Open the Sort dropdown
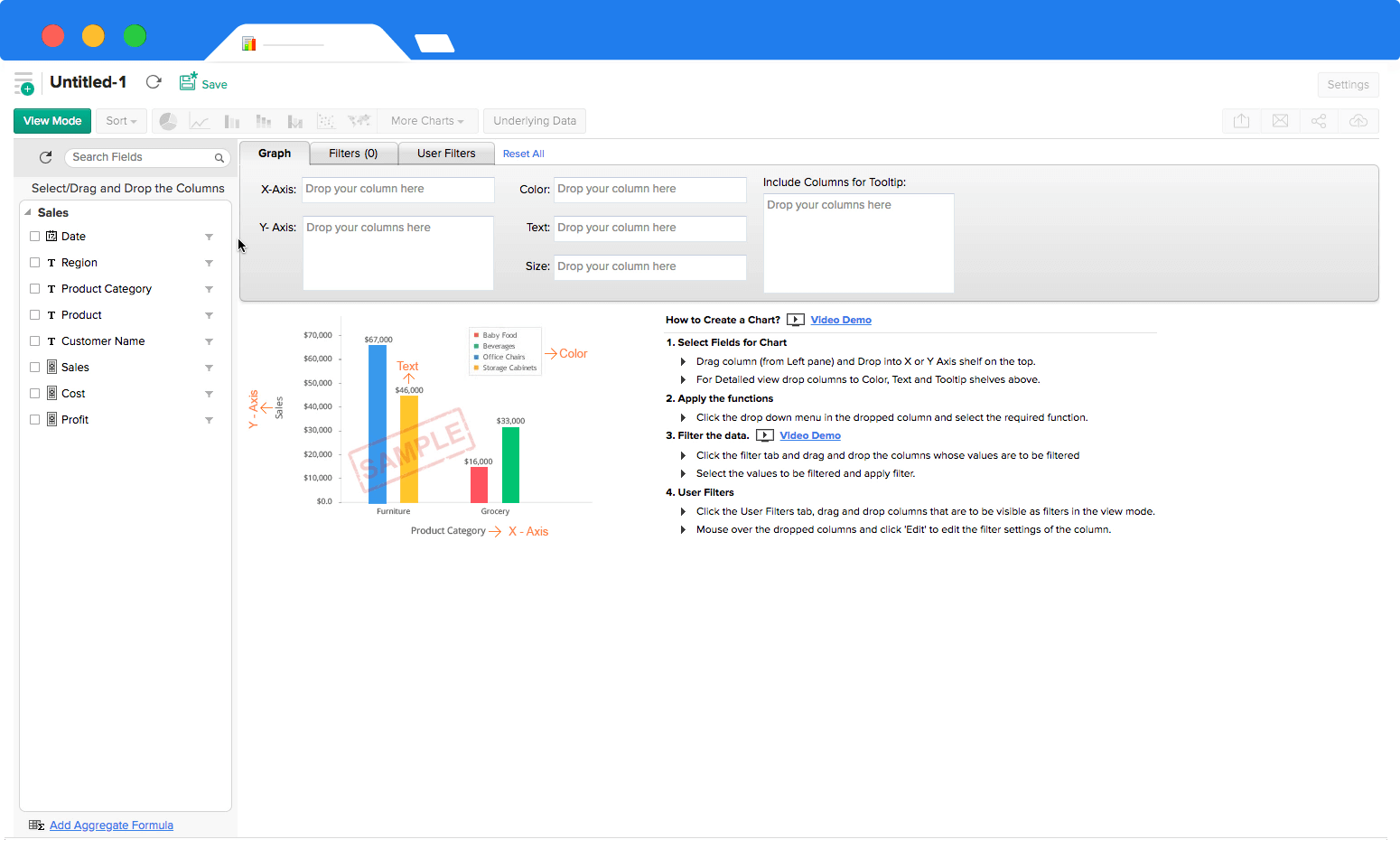Viewport: 1400px width, 858px height. [x=121, y=121]
